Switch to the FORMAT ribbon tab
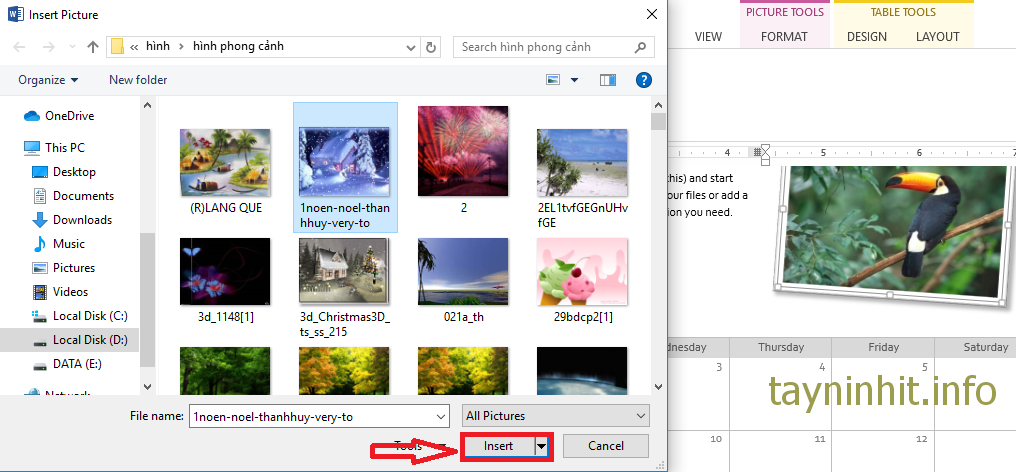Screen dimensions: 1016x472 click(x=784, y=37)
